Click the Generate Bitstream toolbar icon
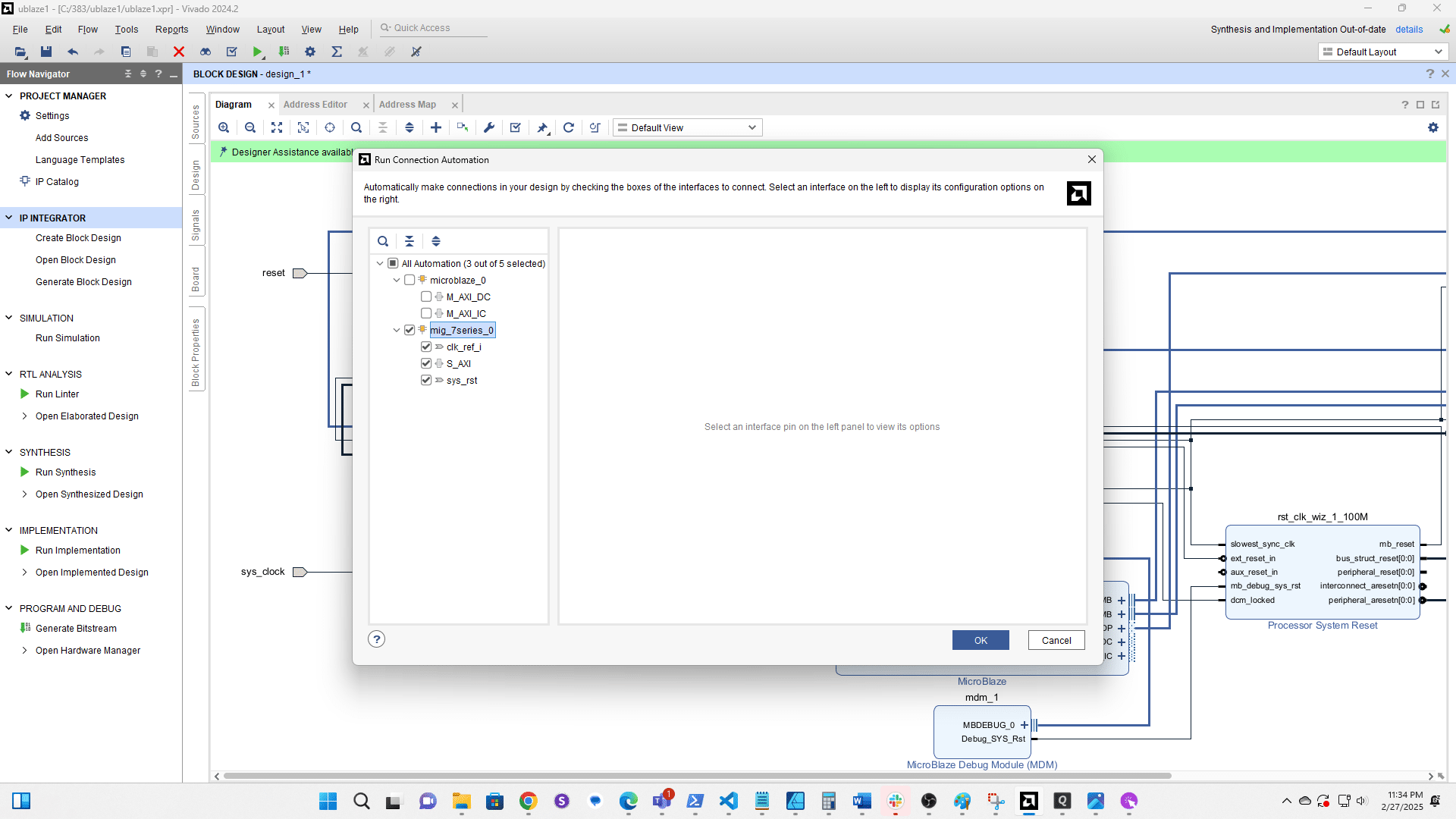The width and height of the screenshot is (1456, 819). click(284, 52)
